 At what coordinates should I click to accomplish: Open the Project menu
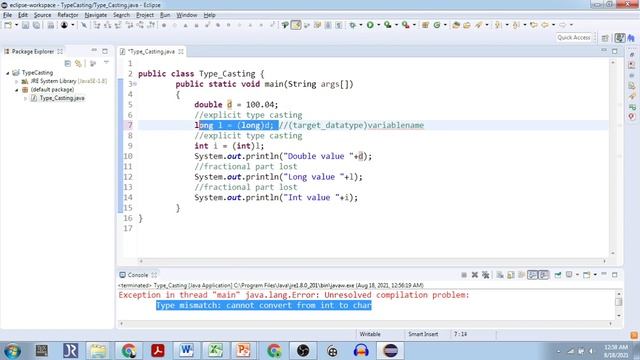pos(145,15)
